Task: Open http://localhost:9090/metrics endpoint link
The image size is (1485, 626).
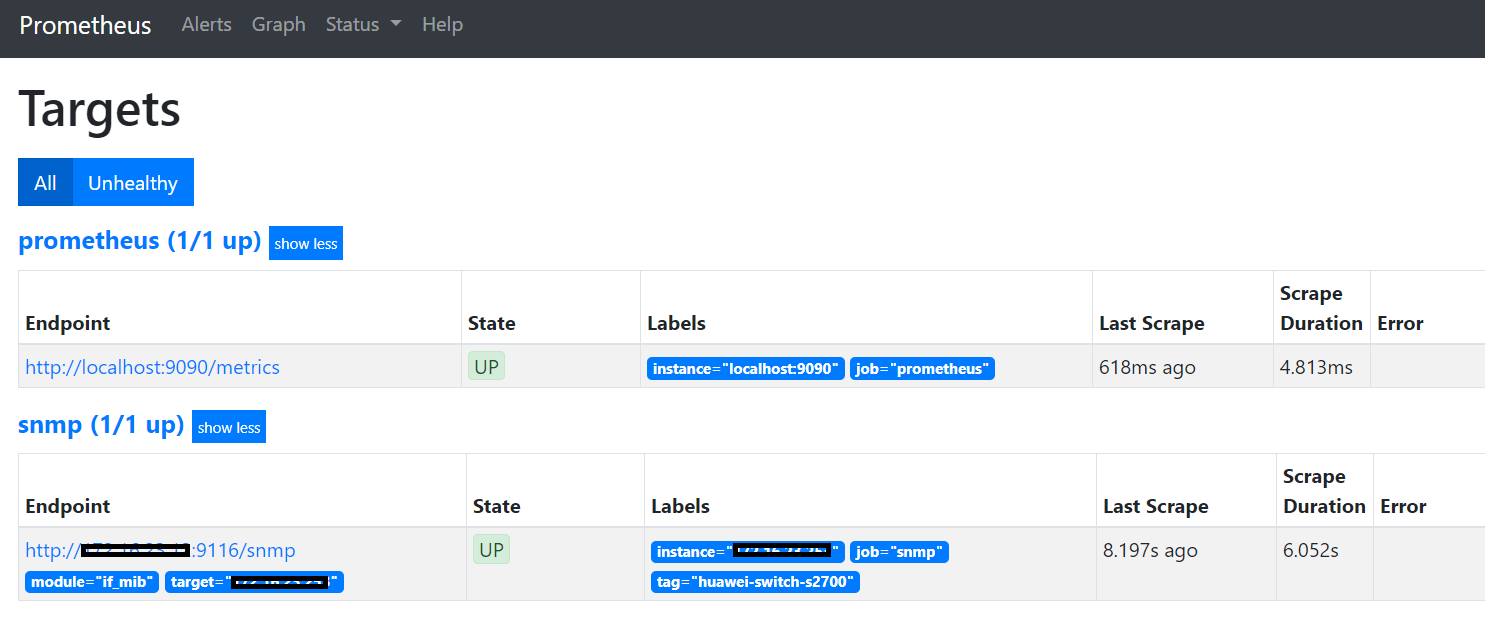Action: point(152,367)
